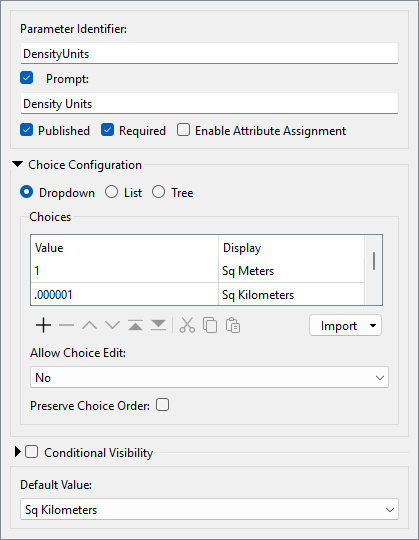Click the Choices table scrollbar

[x=374, y=261]
